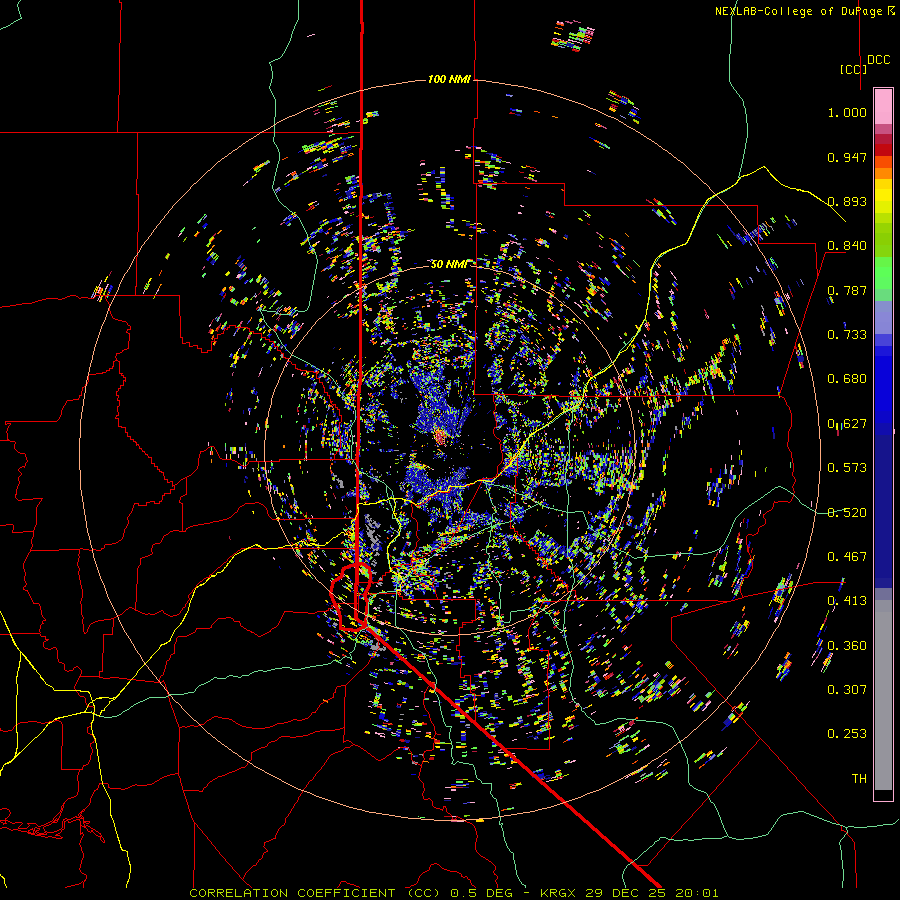Click the KRGX station identifier in the caption
900x900 pixels.
560,893
